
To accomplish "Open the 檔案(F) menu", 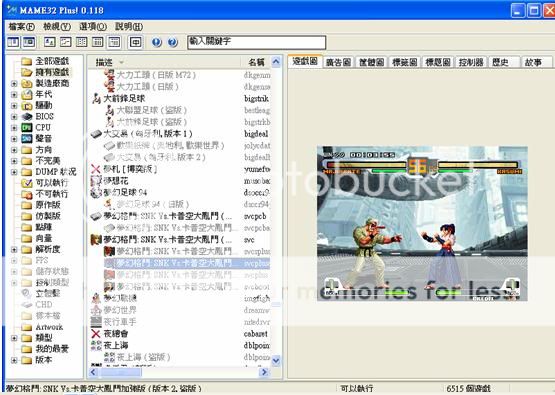I will [x=22, y=27].
